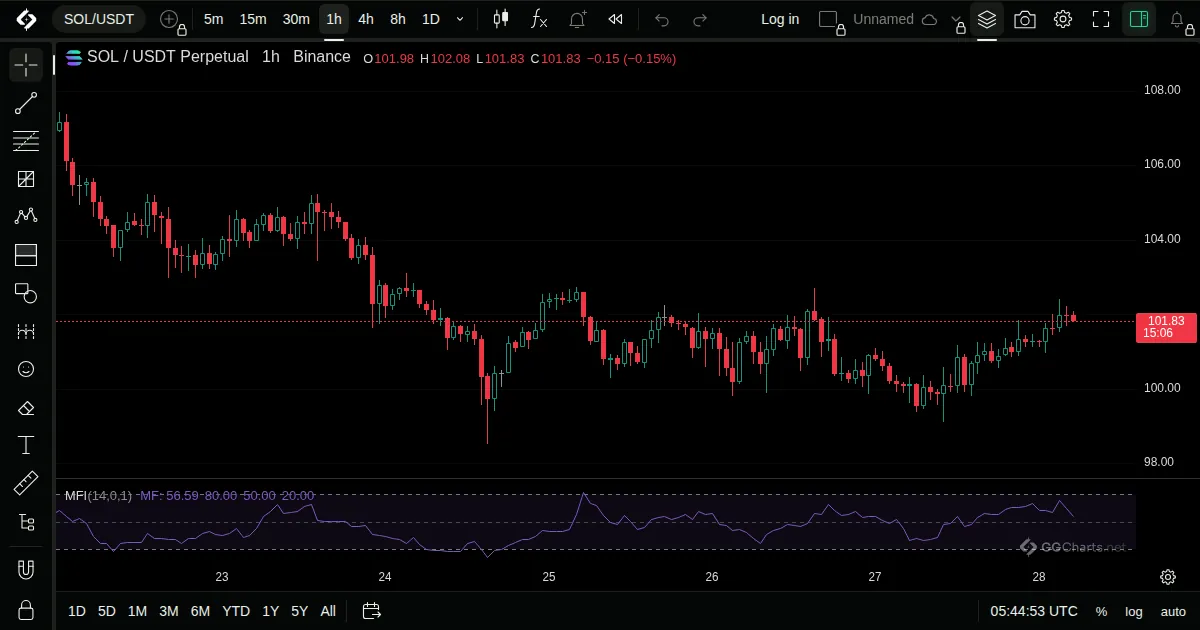Open go-to-date calendar icon
Viewport: 1200px width, 630px height.
371,611
